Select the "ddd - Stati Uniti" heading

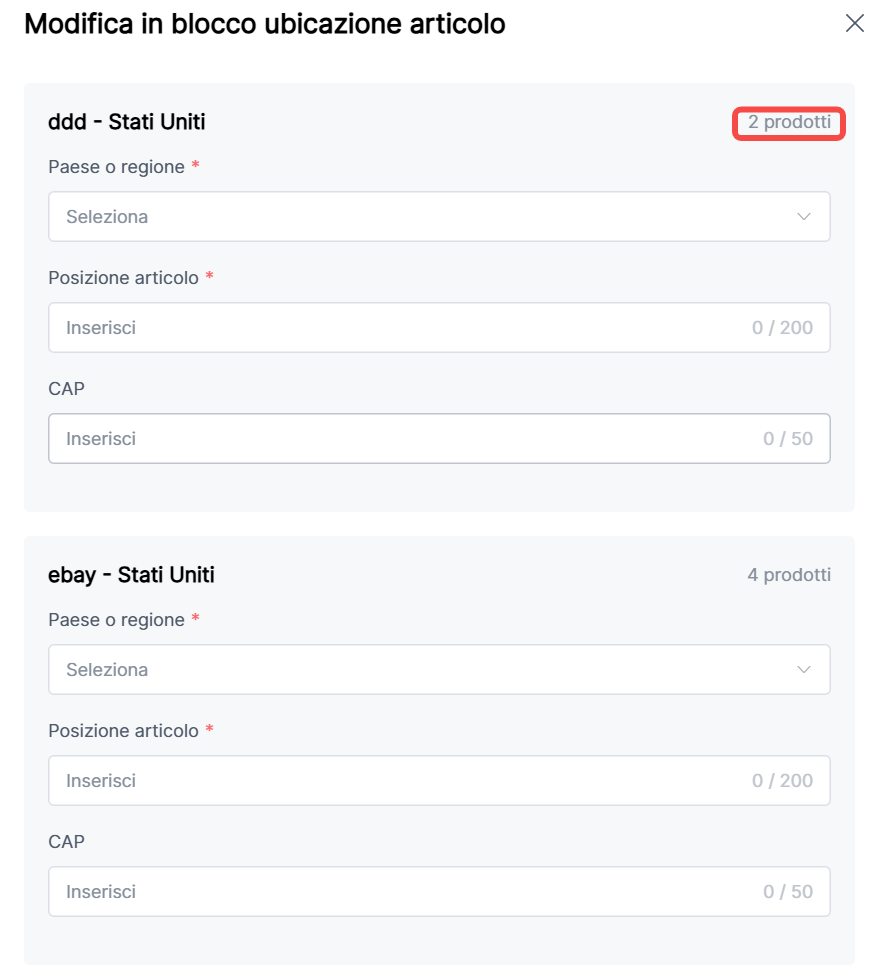127,122
